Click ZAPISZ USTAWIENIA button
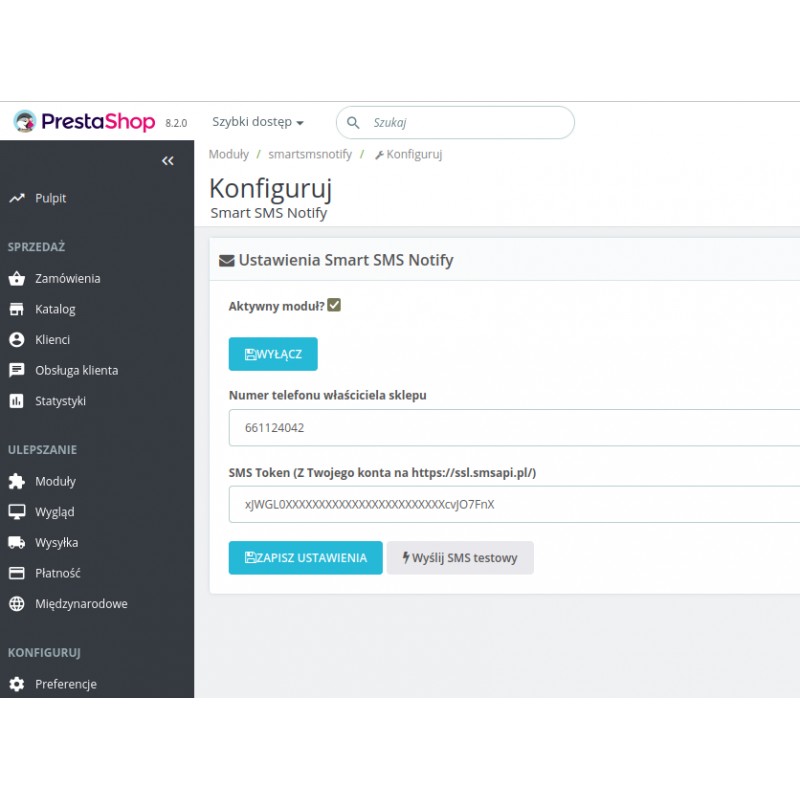The width and height of the screenshot is (800, 800). (x=305, y=558)
